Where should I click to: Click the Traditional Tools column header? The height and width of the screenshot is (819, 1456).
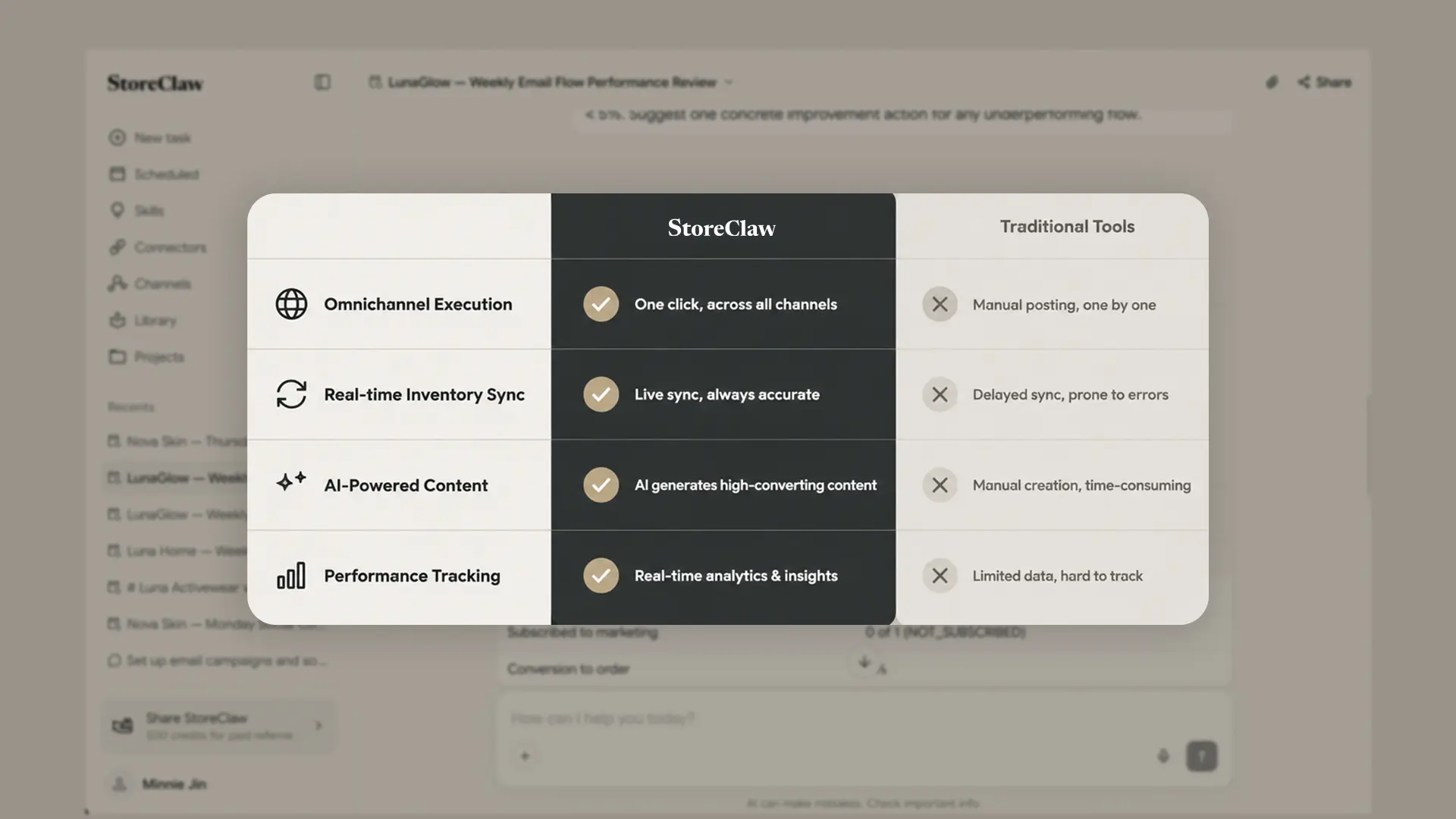tap(1067, 226)
